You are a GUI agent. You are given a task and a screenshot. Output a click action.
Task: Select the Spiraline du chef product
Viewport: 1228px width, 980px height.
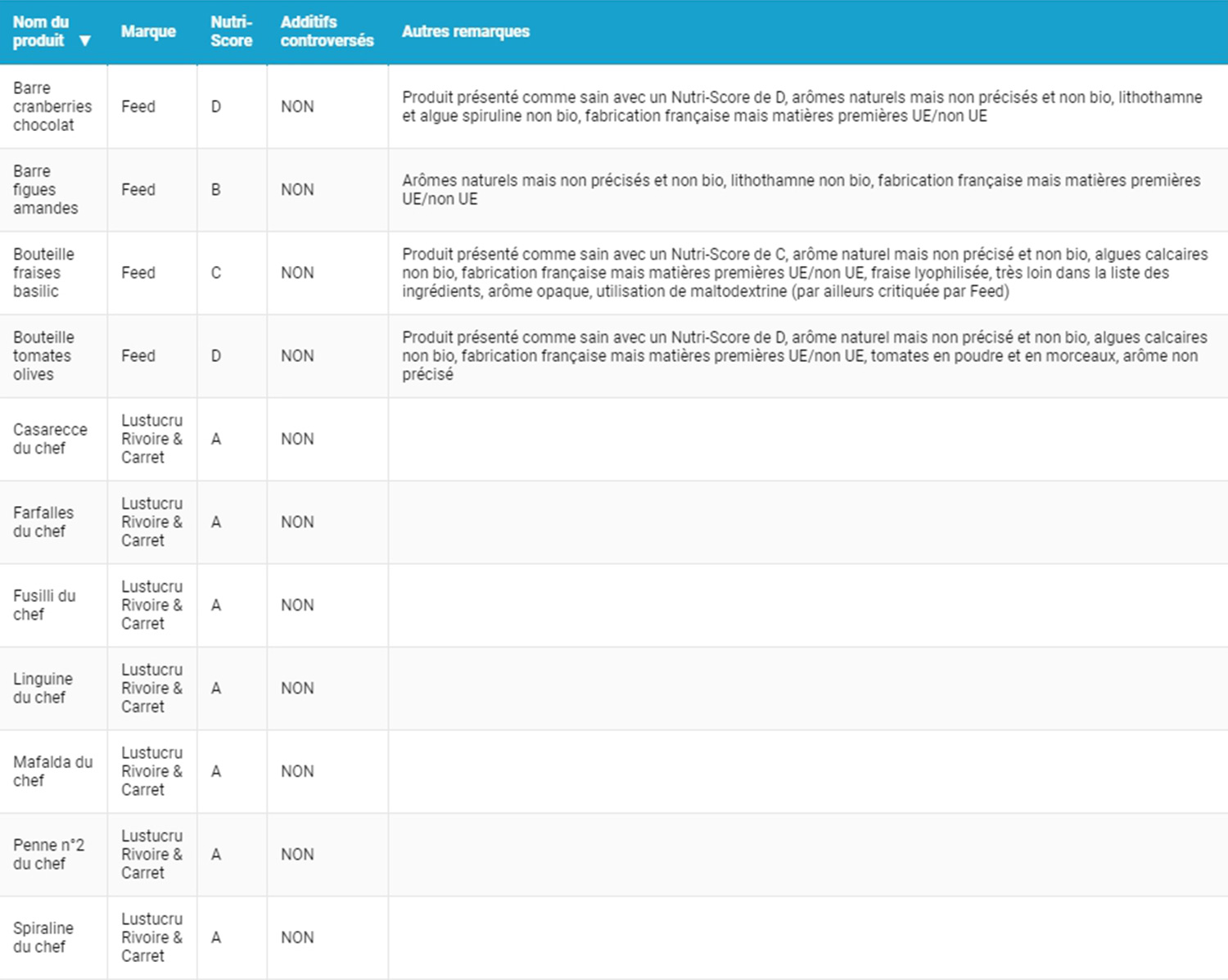tap(43, 937)
